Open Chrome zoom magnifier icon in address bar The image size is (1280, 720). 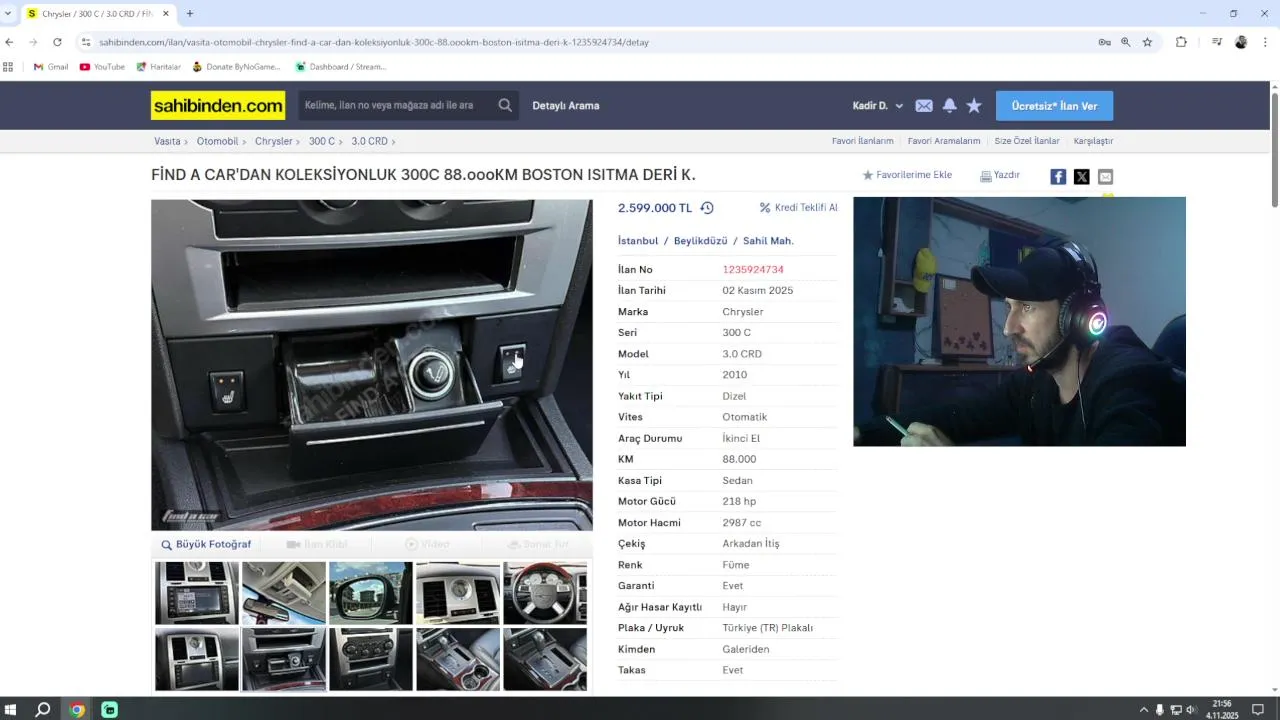click(x=1126, y=42)
